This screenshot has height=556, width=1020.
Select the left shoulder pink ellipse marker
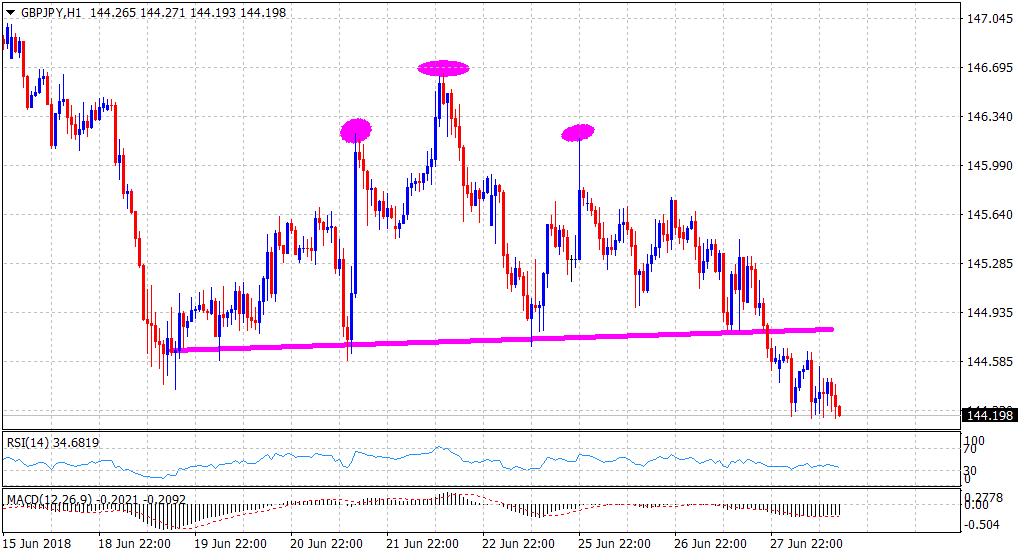356,130
